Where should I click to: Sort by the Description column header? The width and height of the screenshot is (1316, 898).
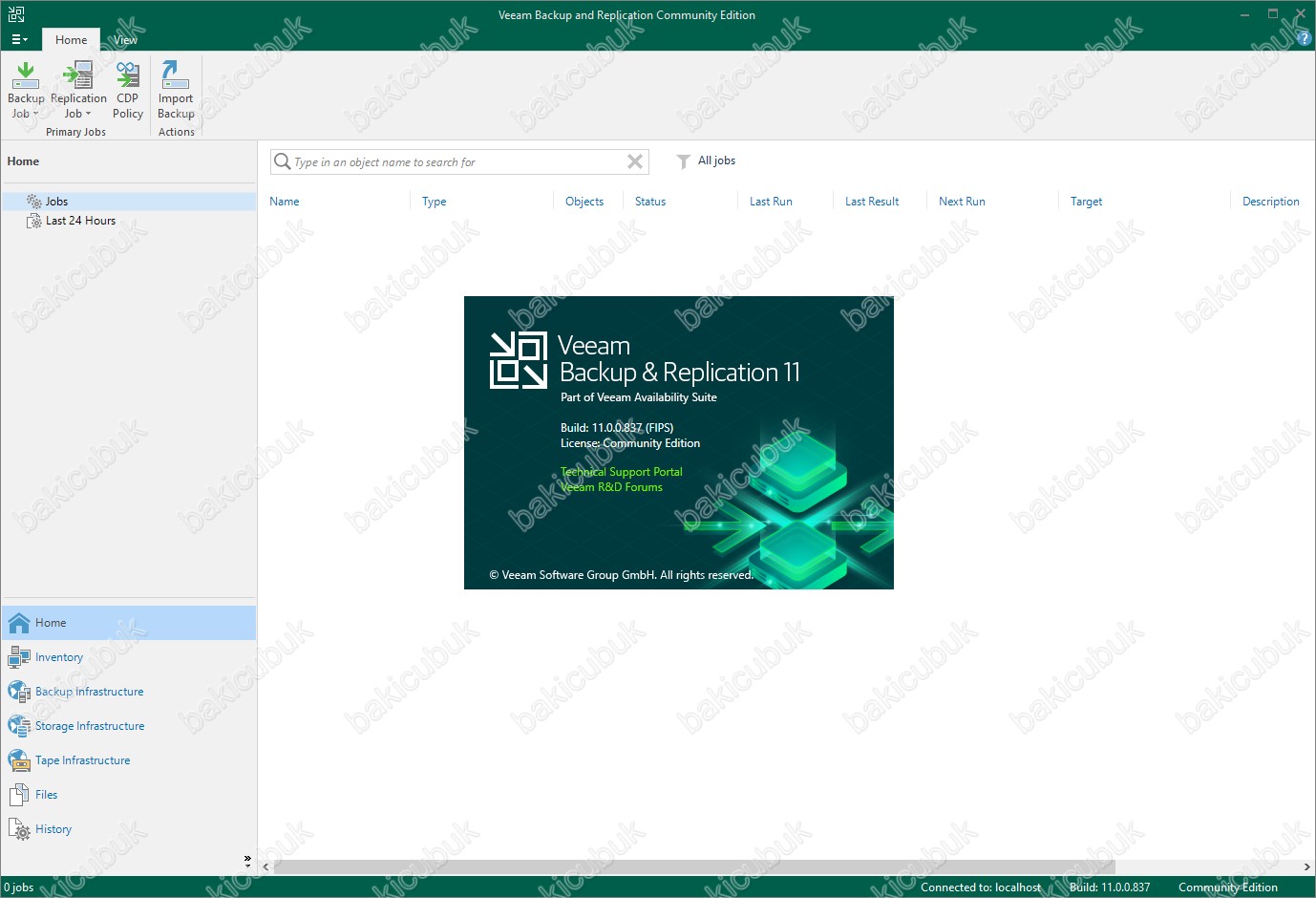click(x=1270, y=202)
